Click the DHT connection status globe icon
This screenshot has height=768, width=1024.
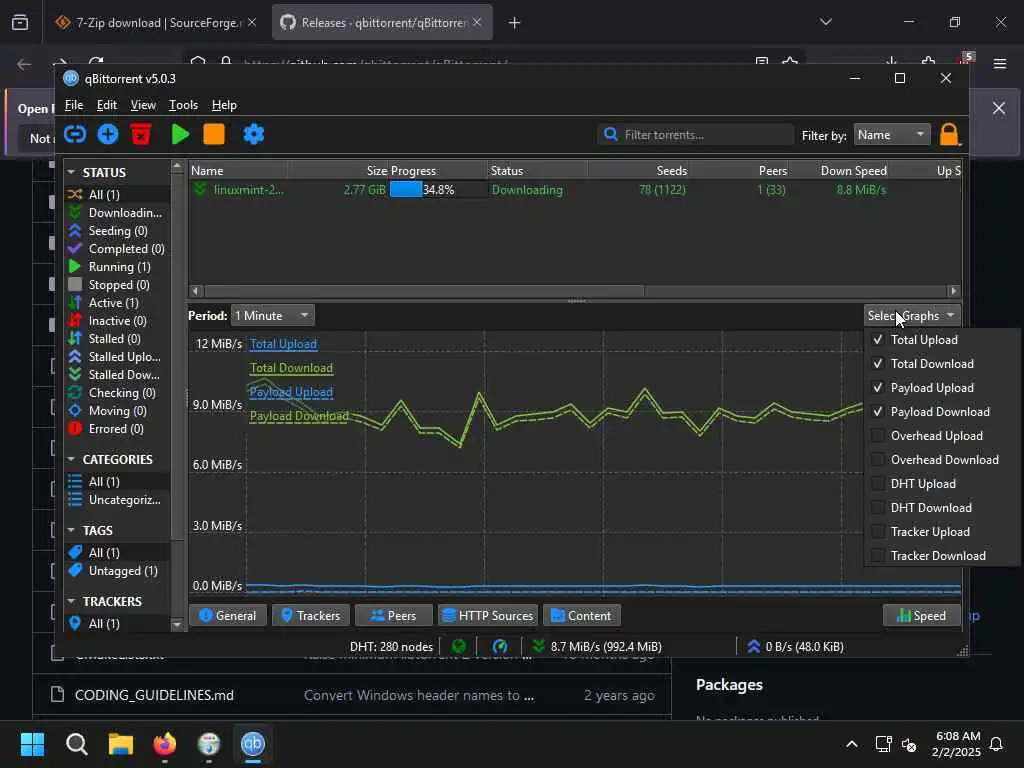pos(459,647)
